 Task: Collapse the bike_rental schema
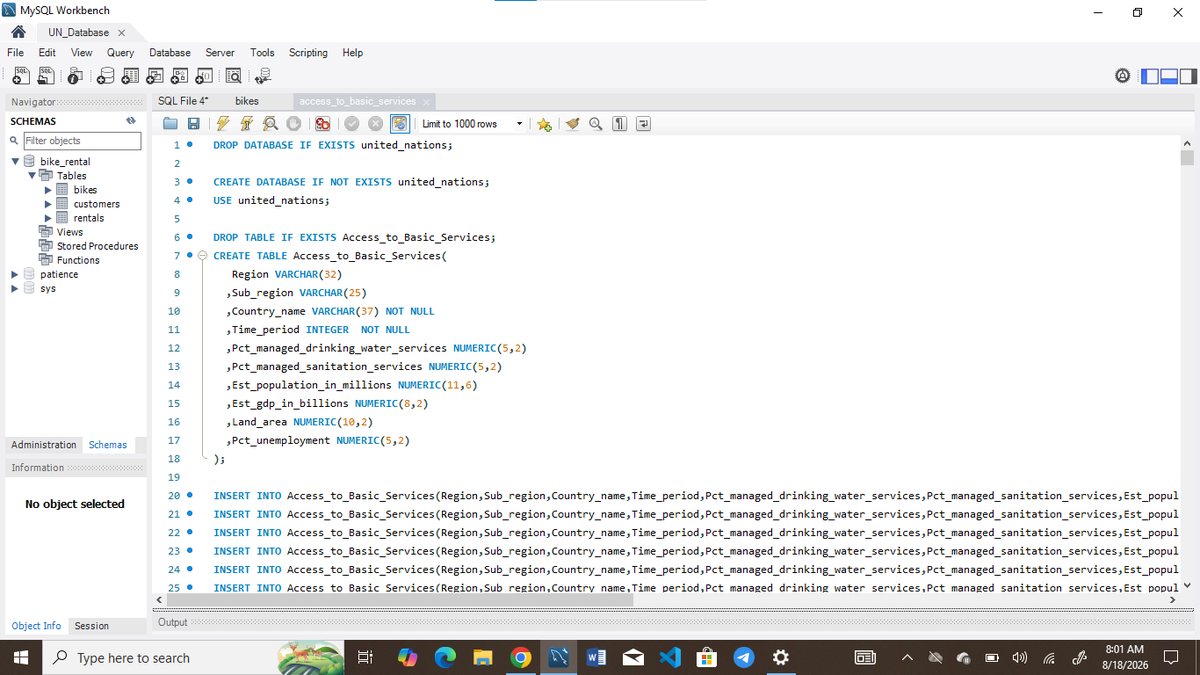pyautogui.click(x=15, y=161)
